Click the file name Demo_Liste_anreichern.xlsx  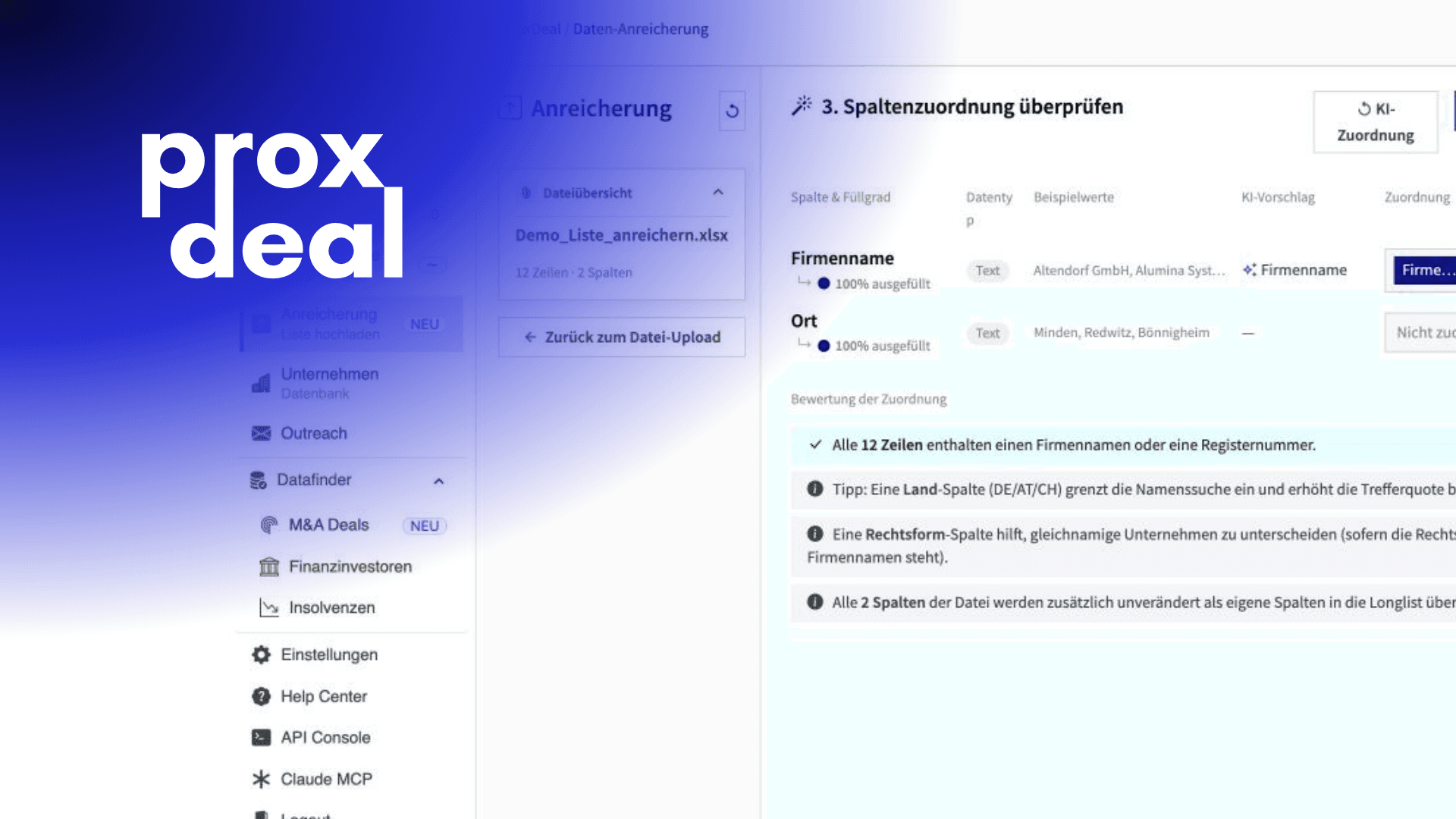pyautogui.click(x=622, y=235)
